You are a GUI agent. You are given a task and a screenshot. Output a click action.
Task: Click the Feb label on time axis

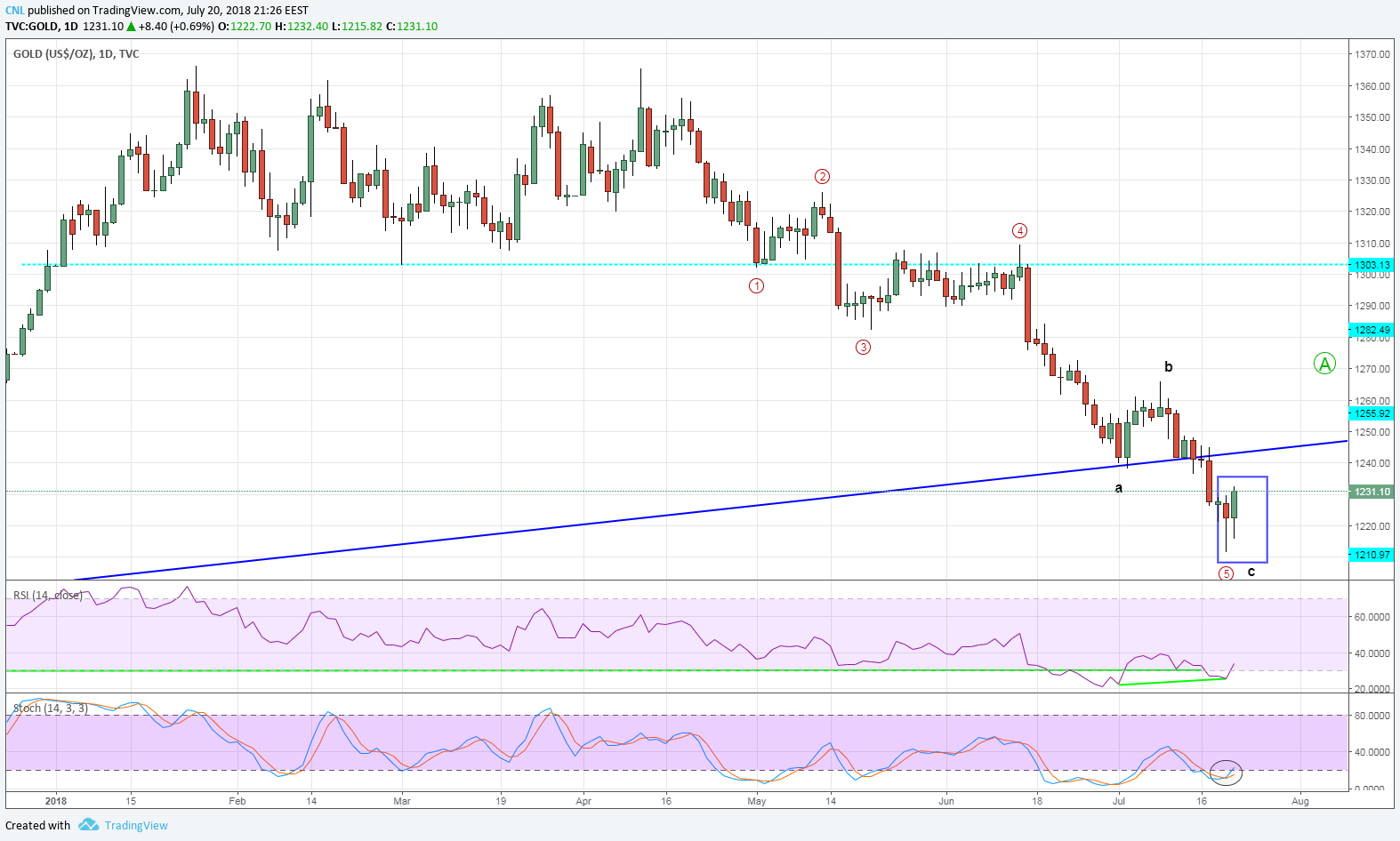tap(237, 800)
